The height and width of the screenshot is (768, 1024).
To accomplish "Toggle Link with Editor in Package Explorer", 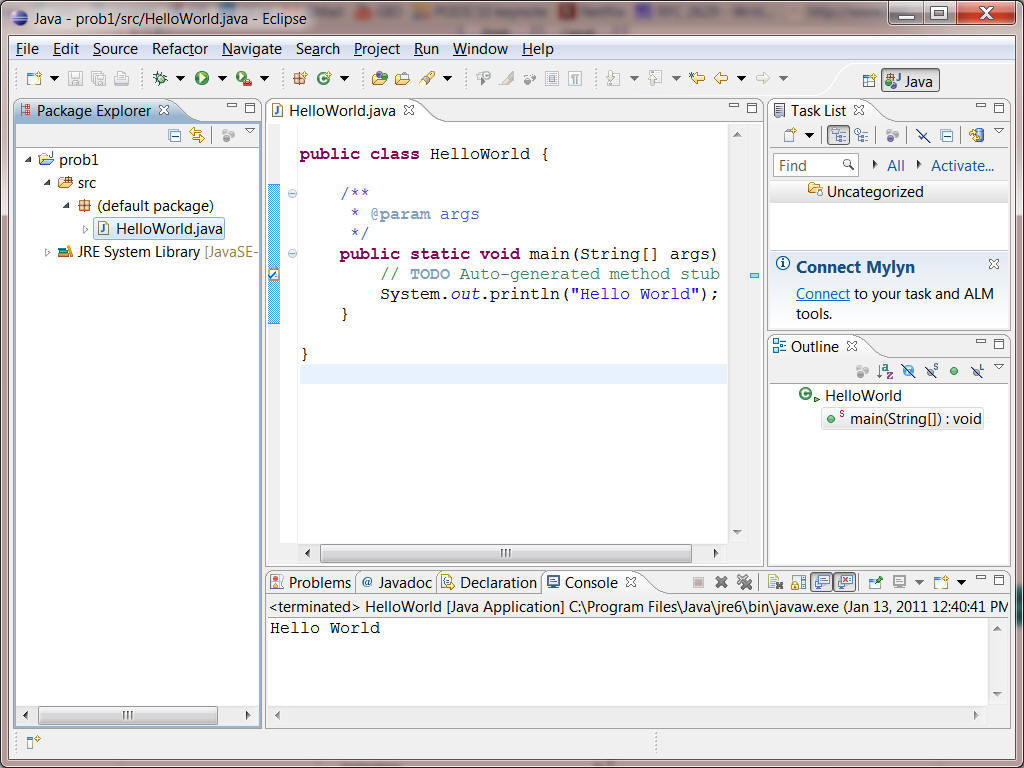I will point(197,135).
